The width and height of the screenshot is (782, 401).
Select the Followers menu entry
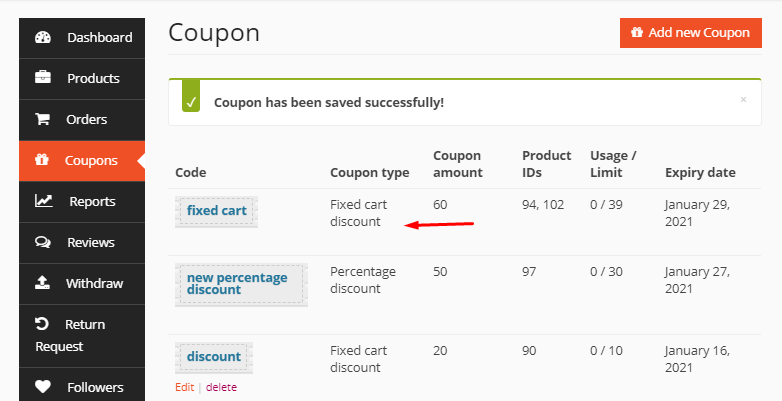(x=95, y=387)
